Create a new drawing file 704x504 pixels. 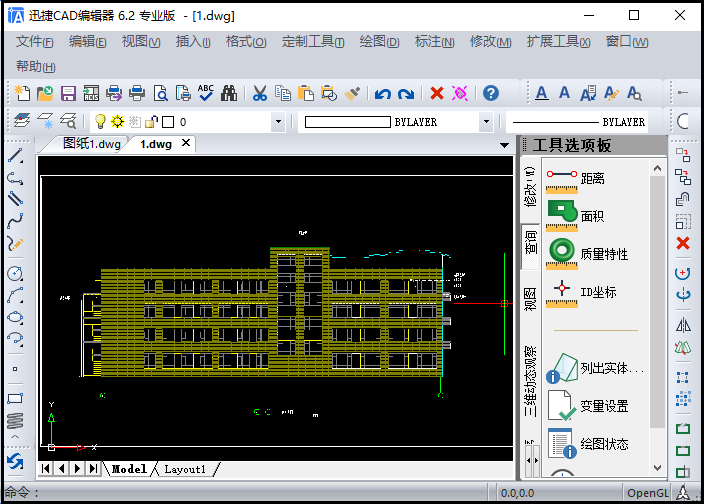pos(22,93)
